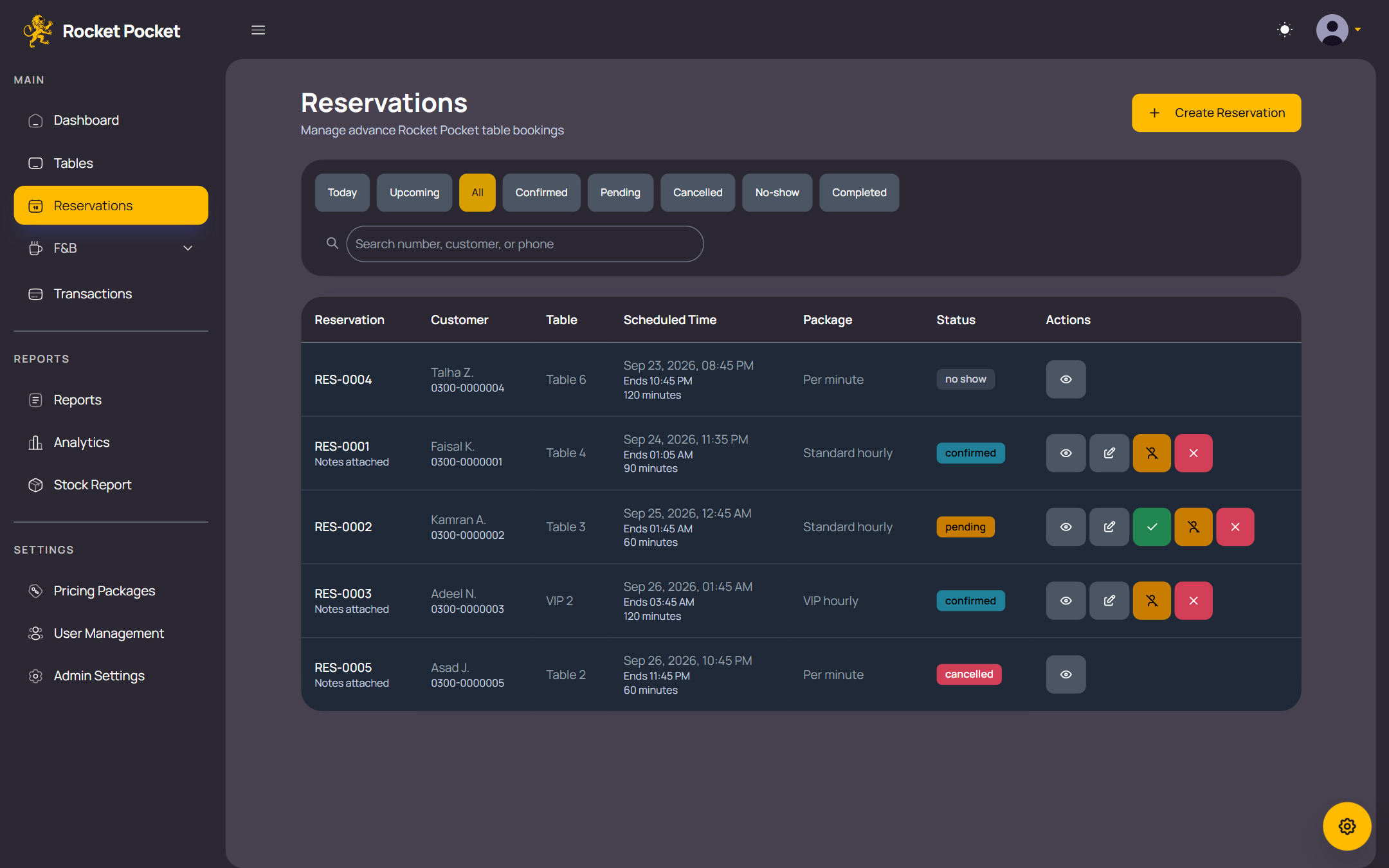Screen dimensions: 1389x868
Task: View RES-0002 details with eye icon
Action: point(1066,527)
